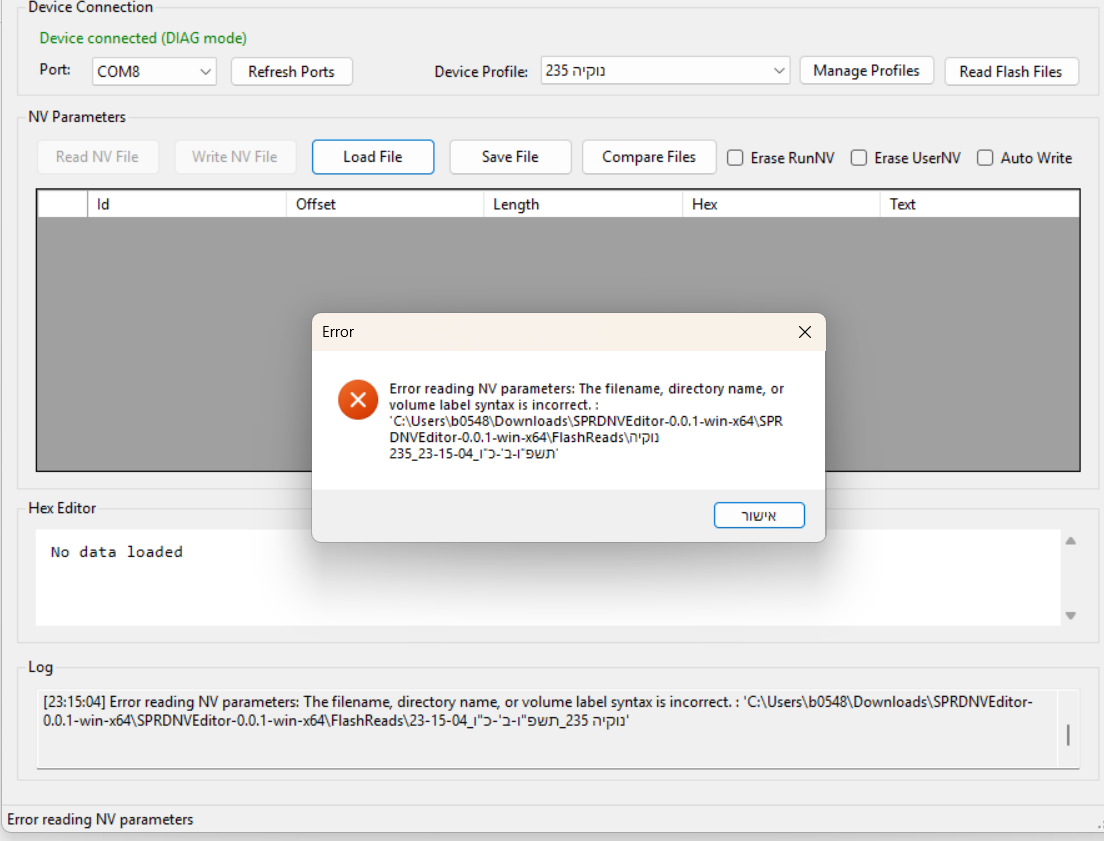Image resolution: width=1104 pixels, height=841 pixels.
Task: Click Compare Files button
Action: pyautogui.click(x=649, y=157)
